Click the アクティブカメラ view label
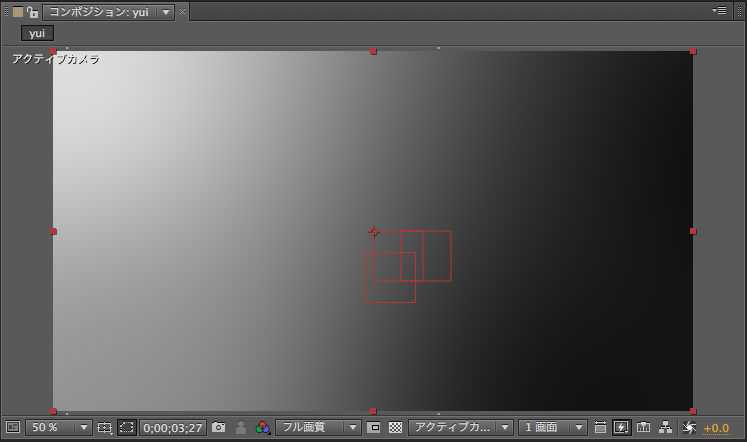Image resolution: width=747 pixels, height=442 pixels. click(x=56, y=59)
